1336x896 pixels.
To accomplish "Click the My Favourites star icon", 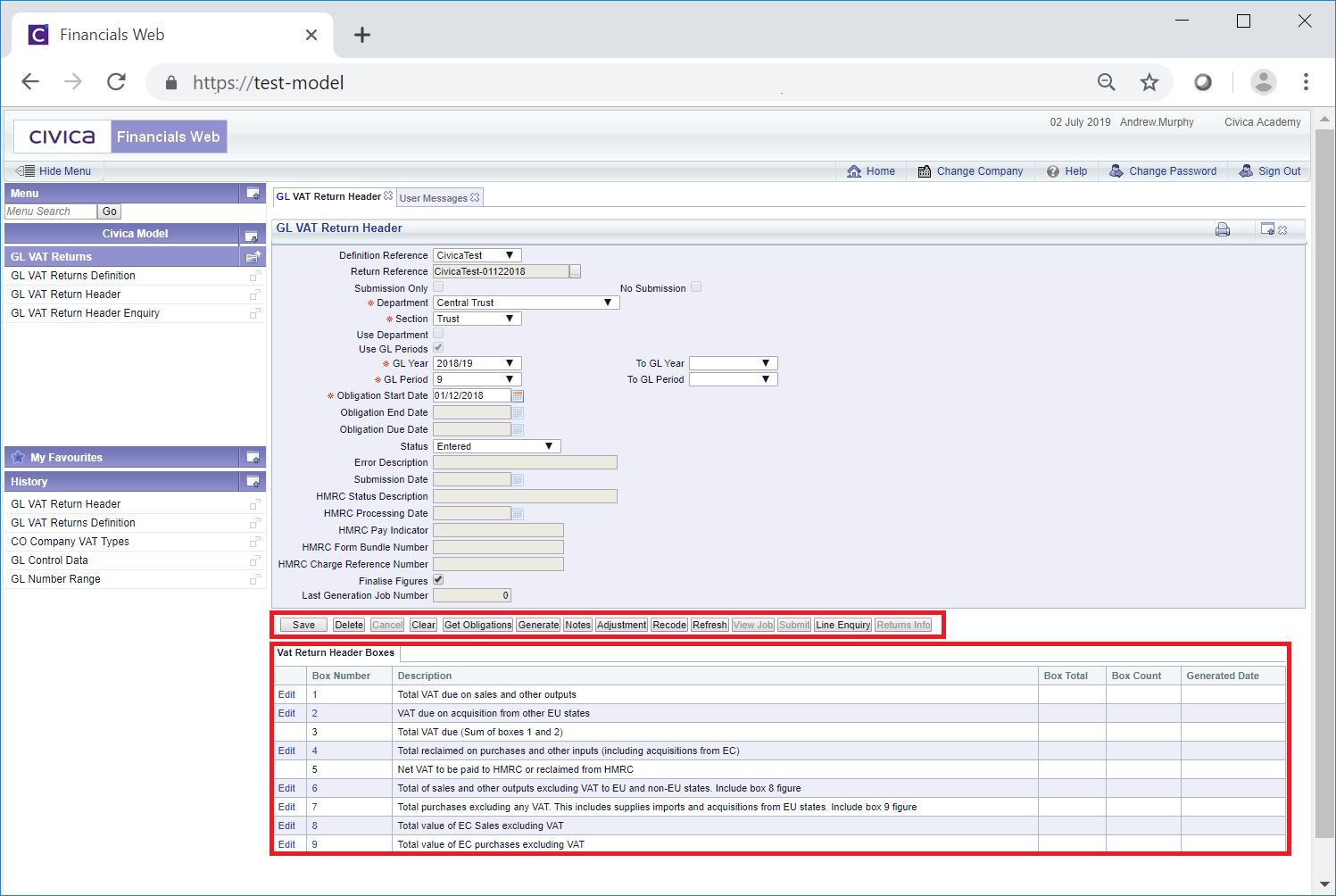I will 18,457.
